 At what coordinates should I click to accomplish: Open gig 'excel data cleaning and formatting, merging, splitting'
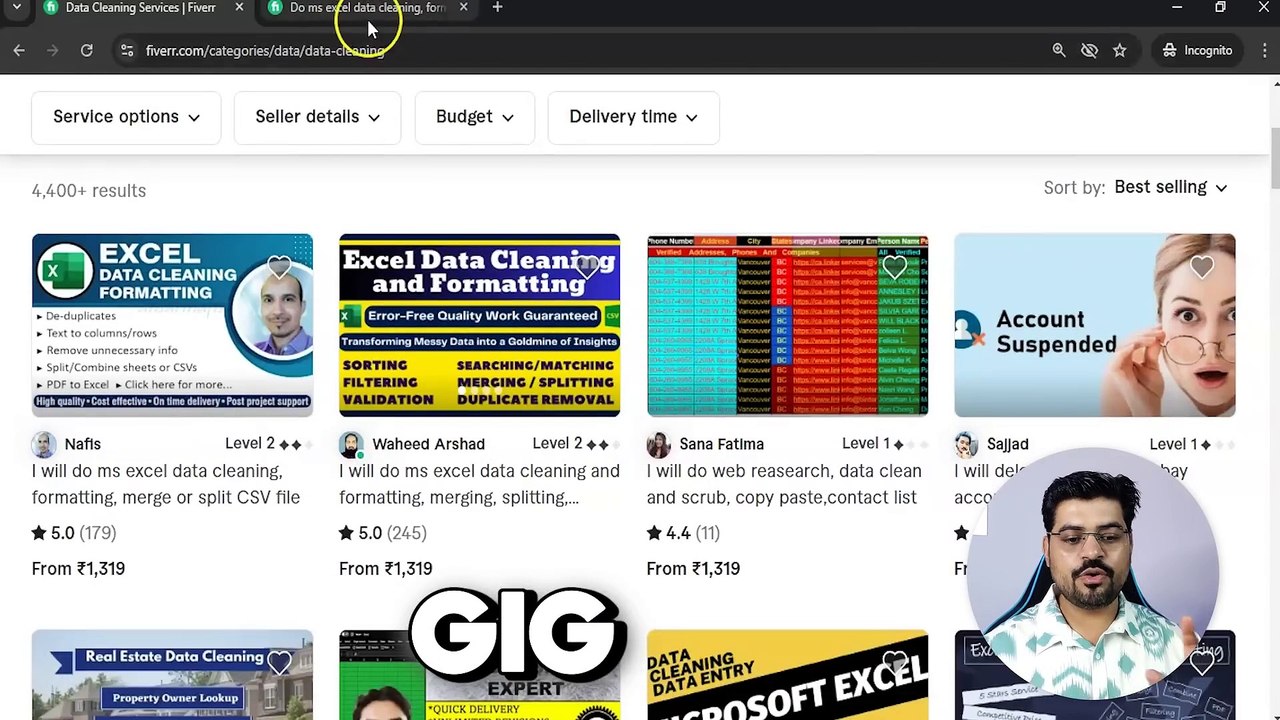pos(479,484)
